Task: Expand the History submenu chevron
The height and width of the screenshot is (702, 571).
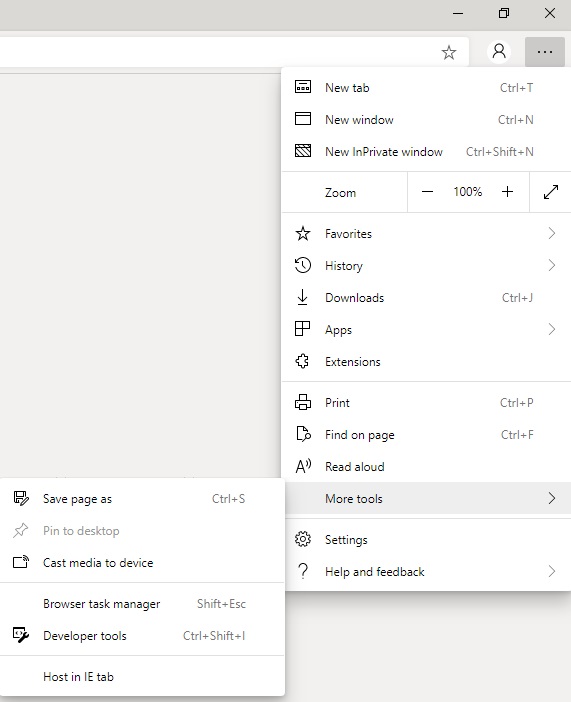Action: coord(552,265)
